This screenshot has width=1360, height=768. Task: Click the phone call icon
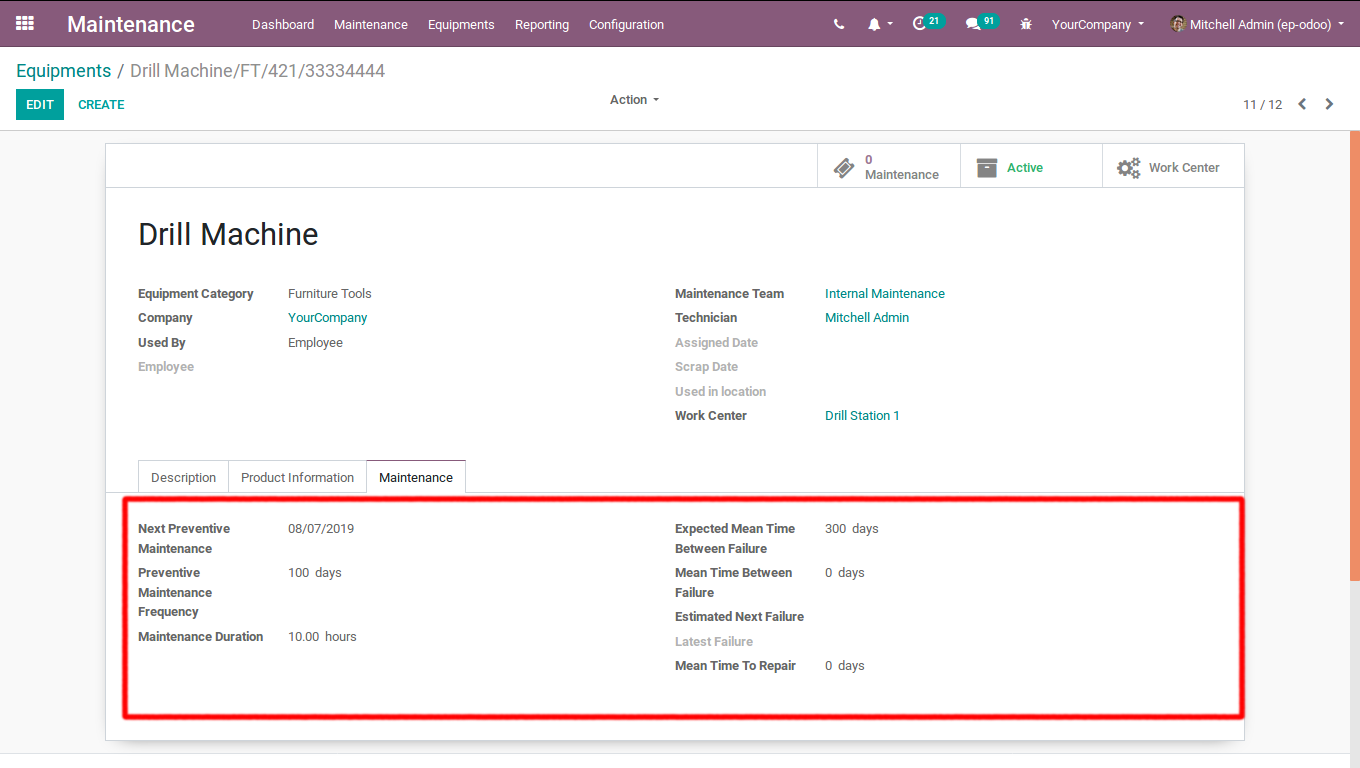coord(838,24)
